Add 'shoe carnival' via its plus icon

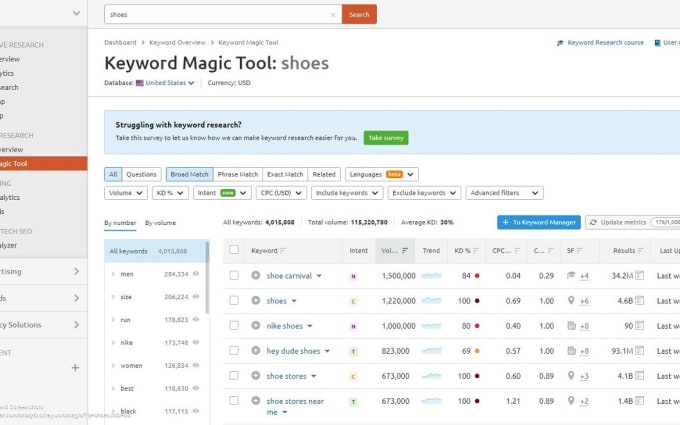[255, 275]
